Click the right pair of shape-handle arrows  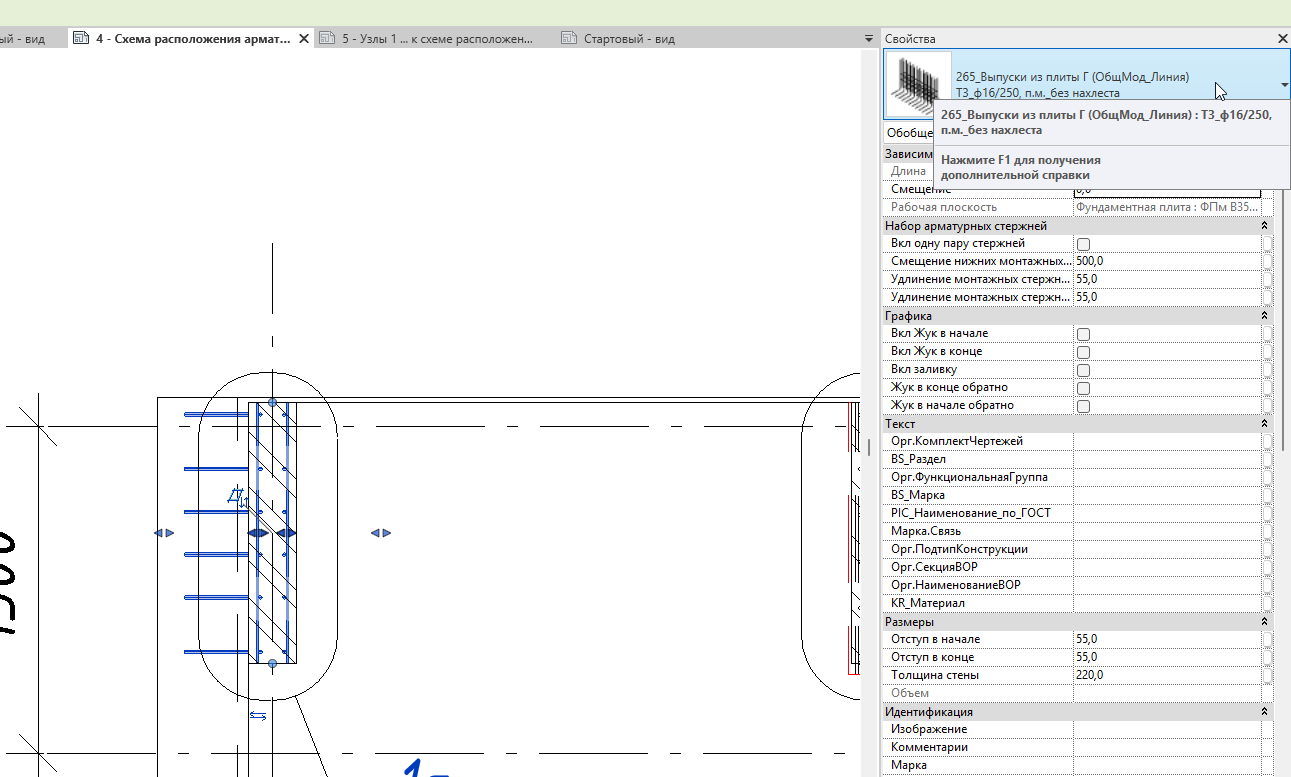point(381,533)
